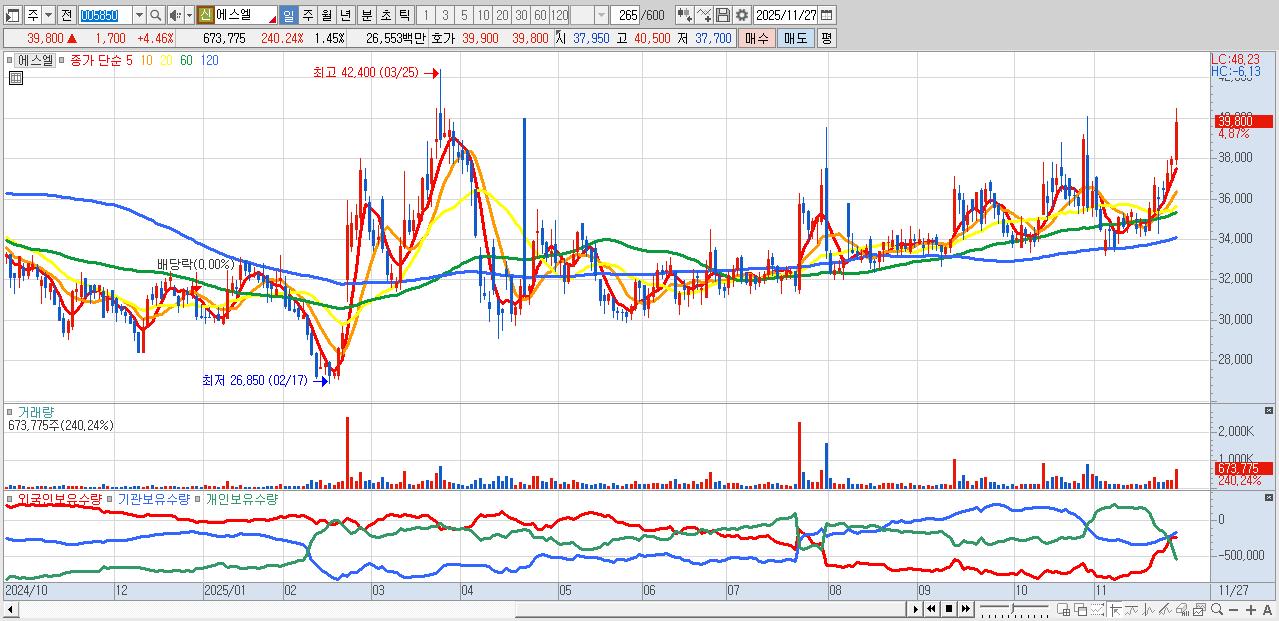1279x621 pixels.
Task: Select the 틱 tick period tab
Action: pyautogui.click(x=404, y=15)
